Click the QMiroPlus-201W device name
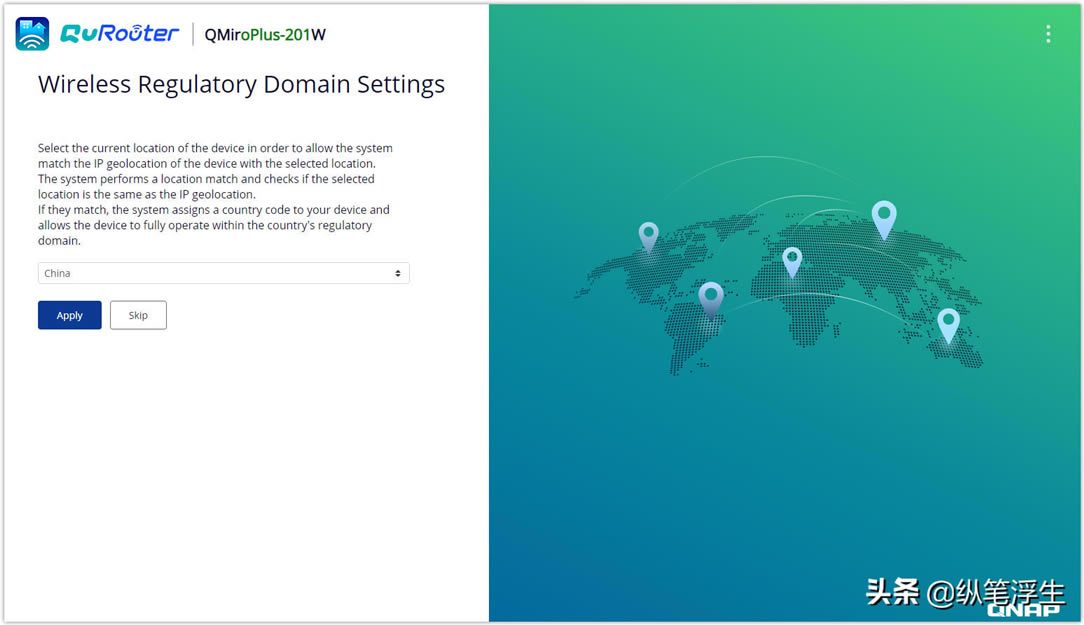The image size is (1084, 625). tap(265, 35)
